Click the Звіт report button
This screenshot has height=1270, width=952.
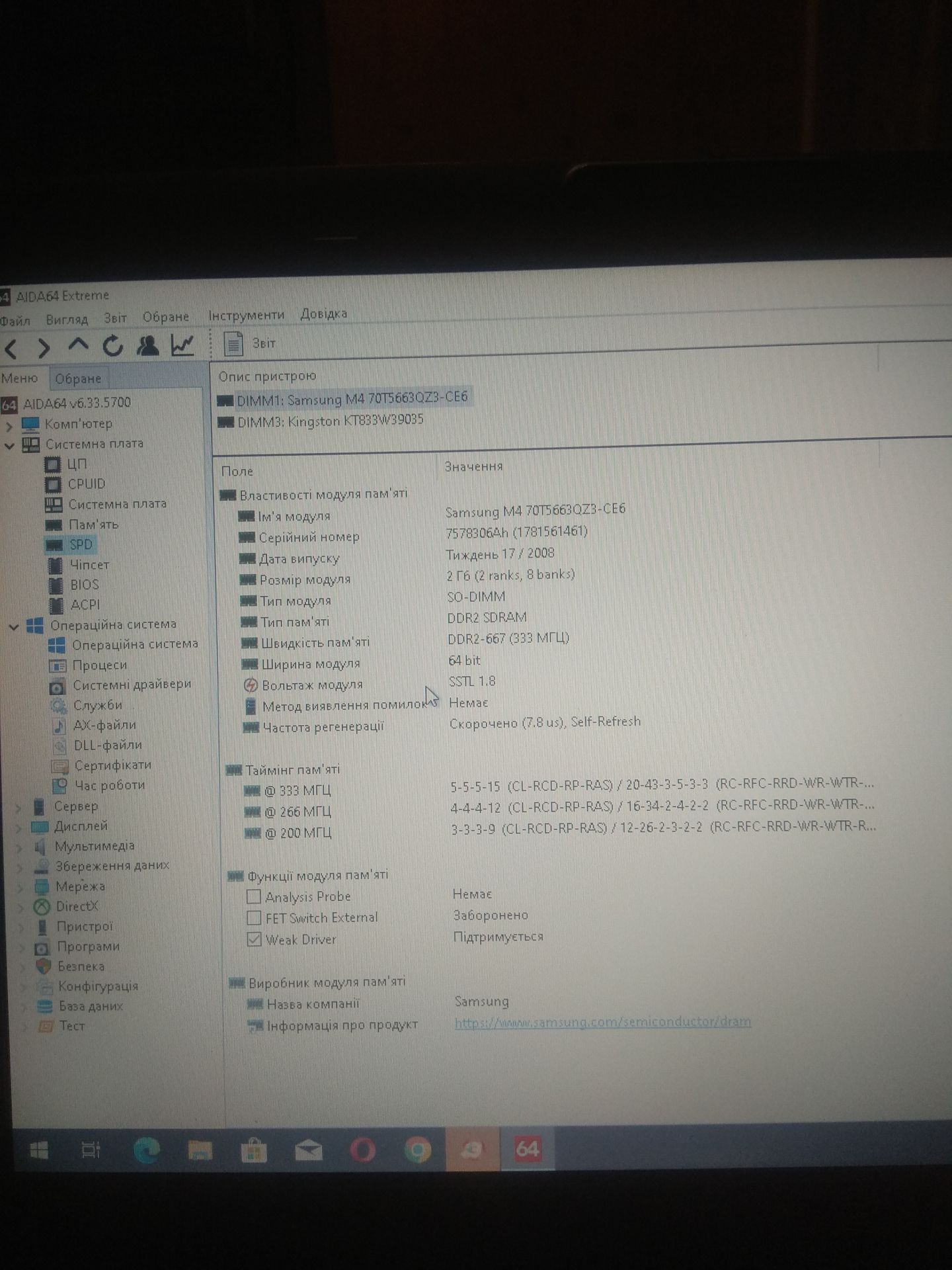tap(250, 343)
